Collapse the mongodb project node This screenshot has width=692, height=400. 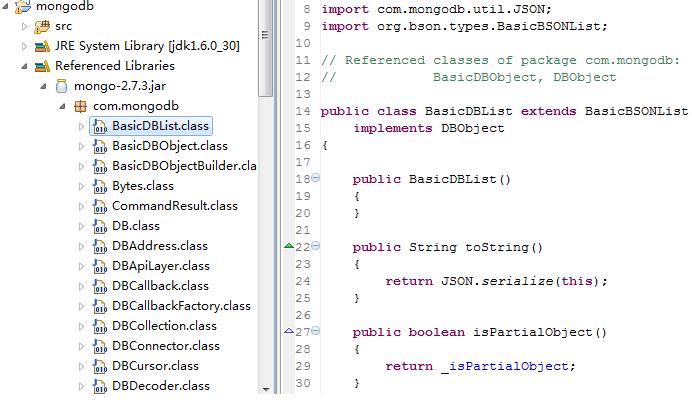tap(5, 6)
